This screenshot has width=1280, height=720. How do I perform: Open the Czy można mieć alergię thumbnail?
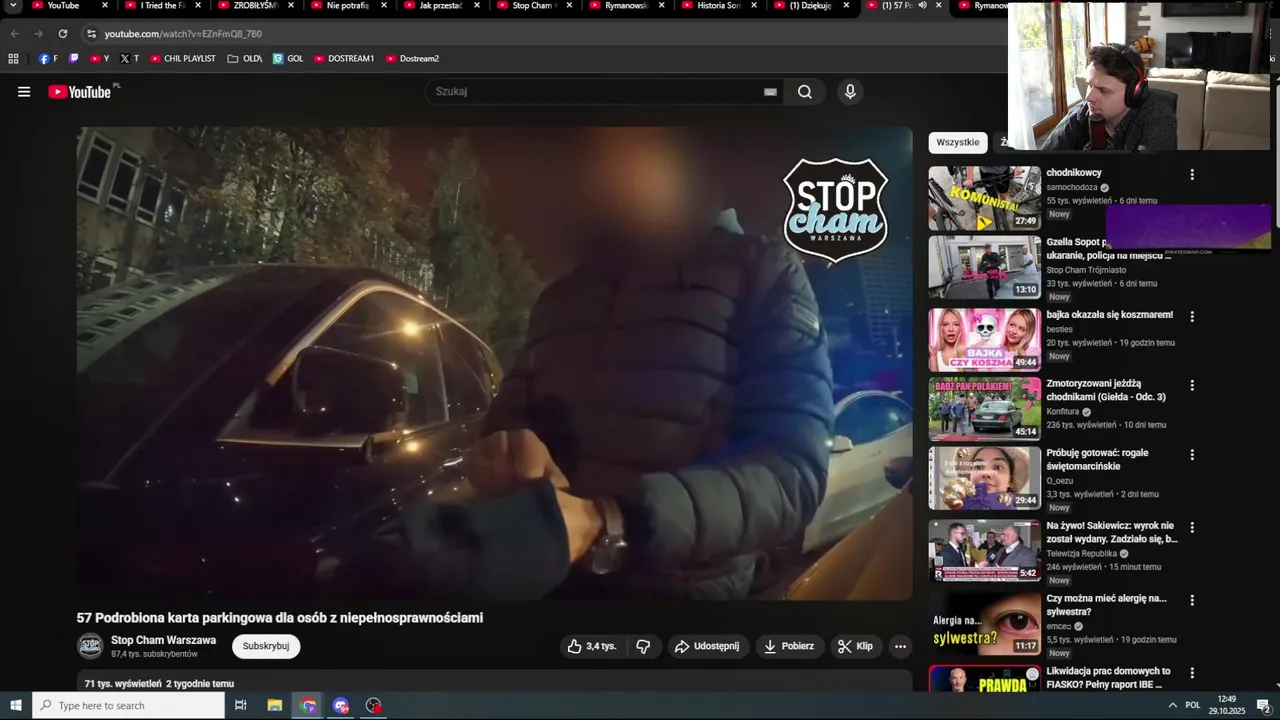(x=985, y=624)
